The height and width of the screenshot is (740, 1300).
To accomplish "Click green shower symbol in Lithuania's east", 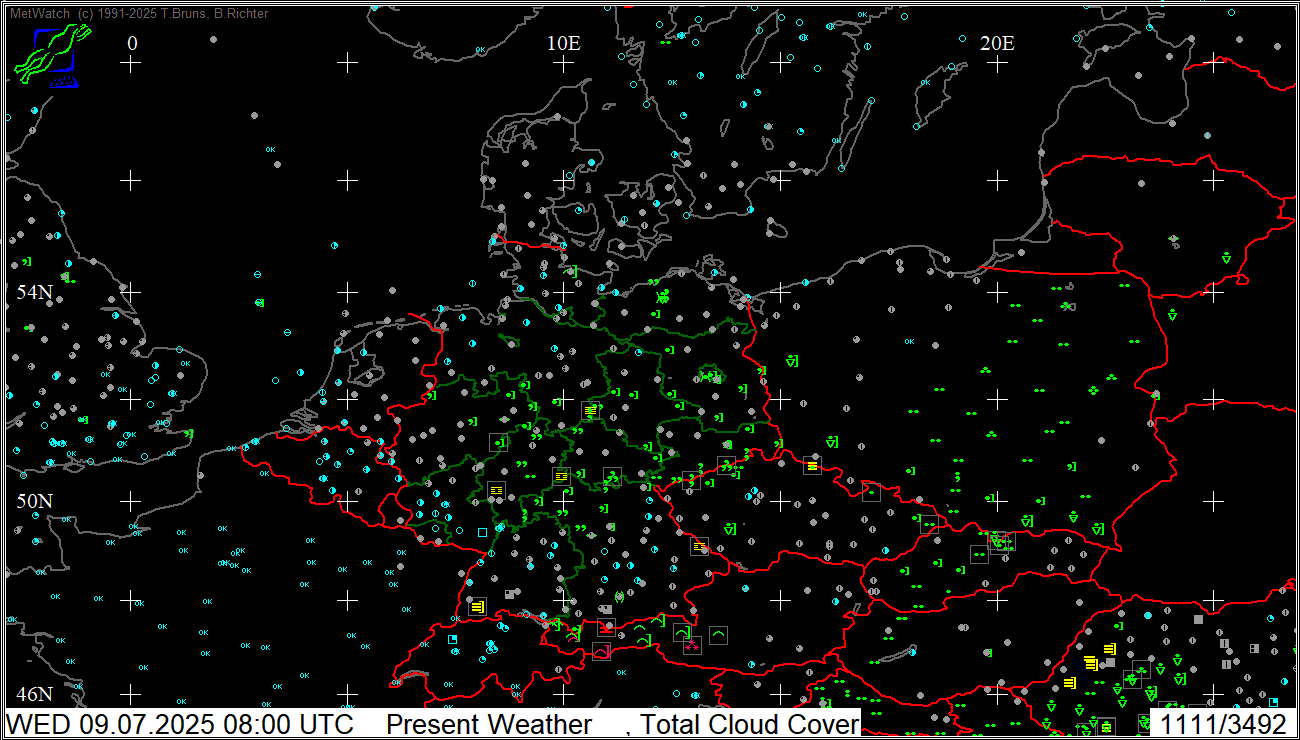I will point(1226,258).
